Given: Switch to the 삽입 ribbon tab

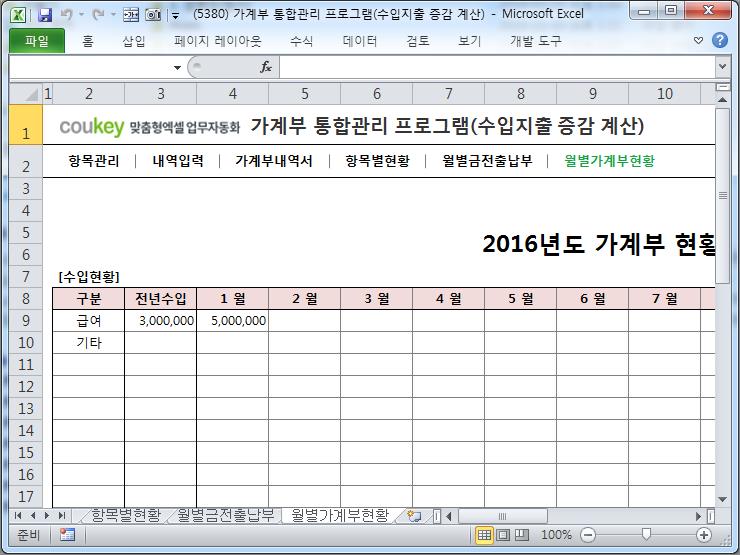Looking at the screenshot, I should [134, 41].
